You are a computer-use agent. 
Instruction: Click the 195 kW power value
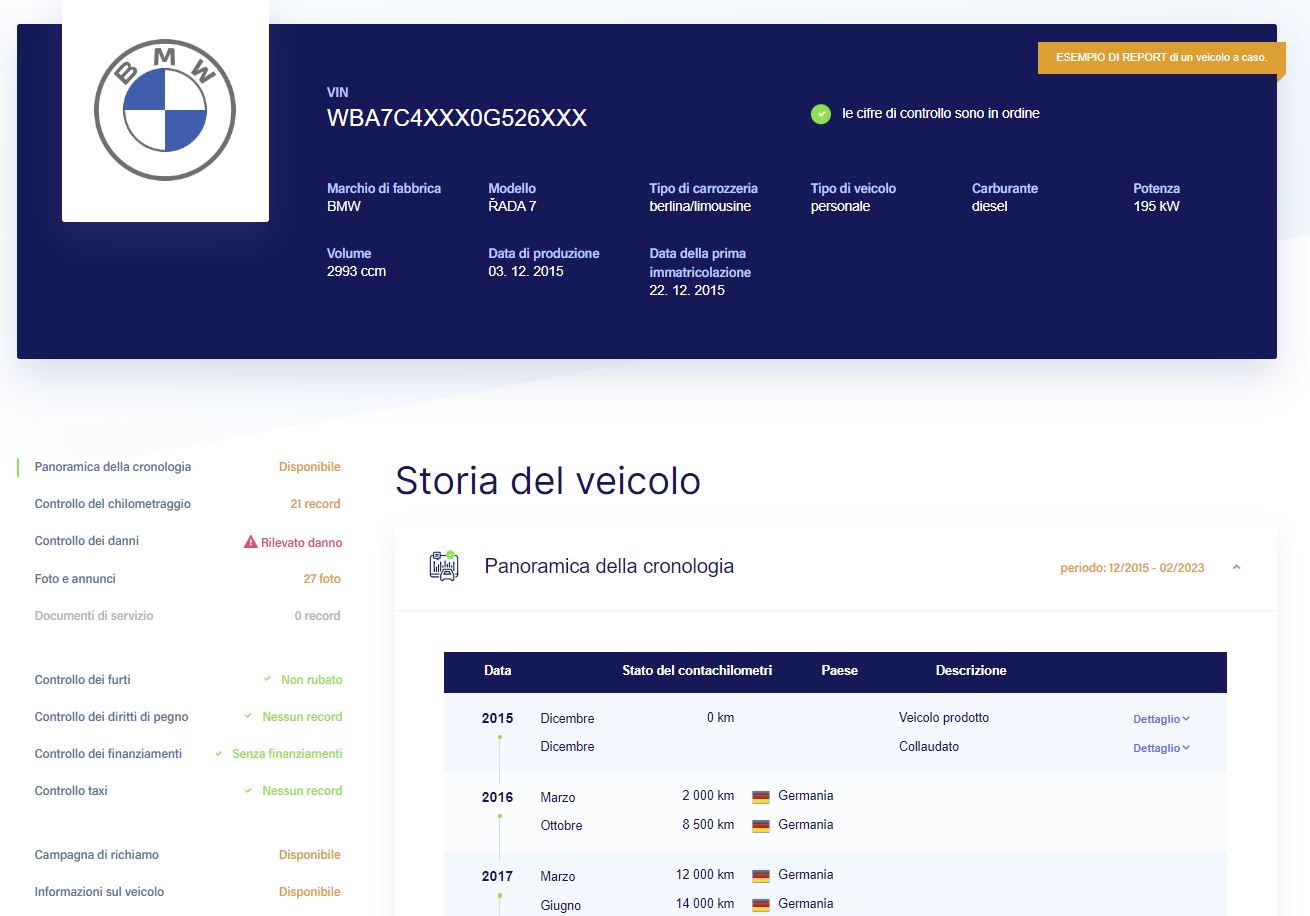(x=1157, y=207)
